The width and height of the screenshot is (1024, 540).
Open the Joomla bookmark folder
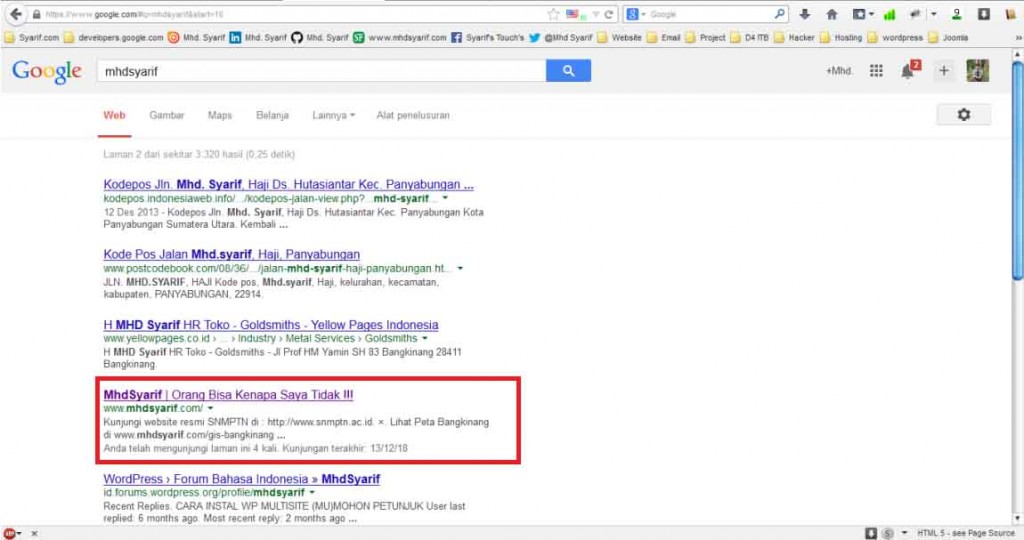pos(948,38)
